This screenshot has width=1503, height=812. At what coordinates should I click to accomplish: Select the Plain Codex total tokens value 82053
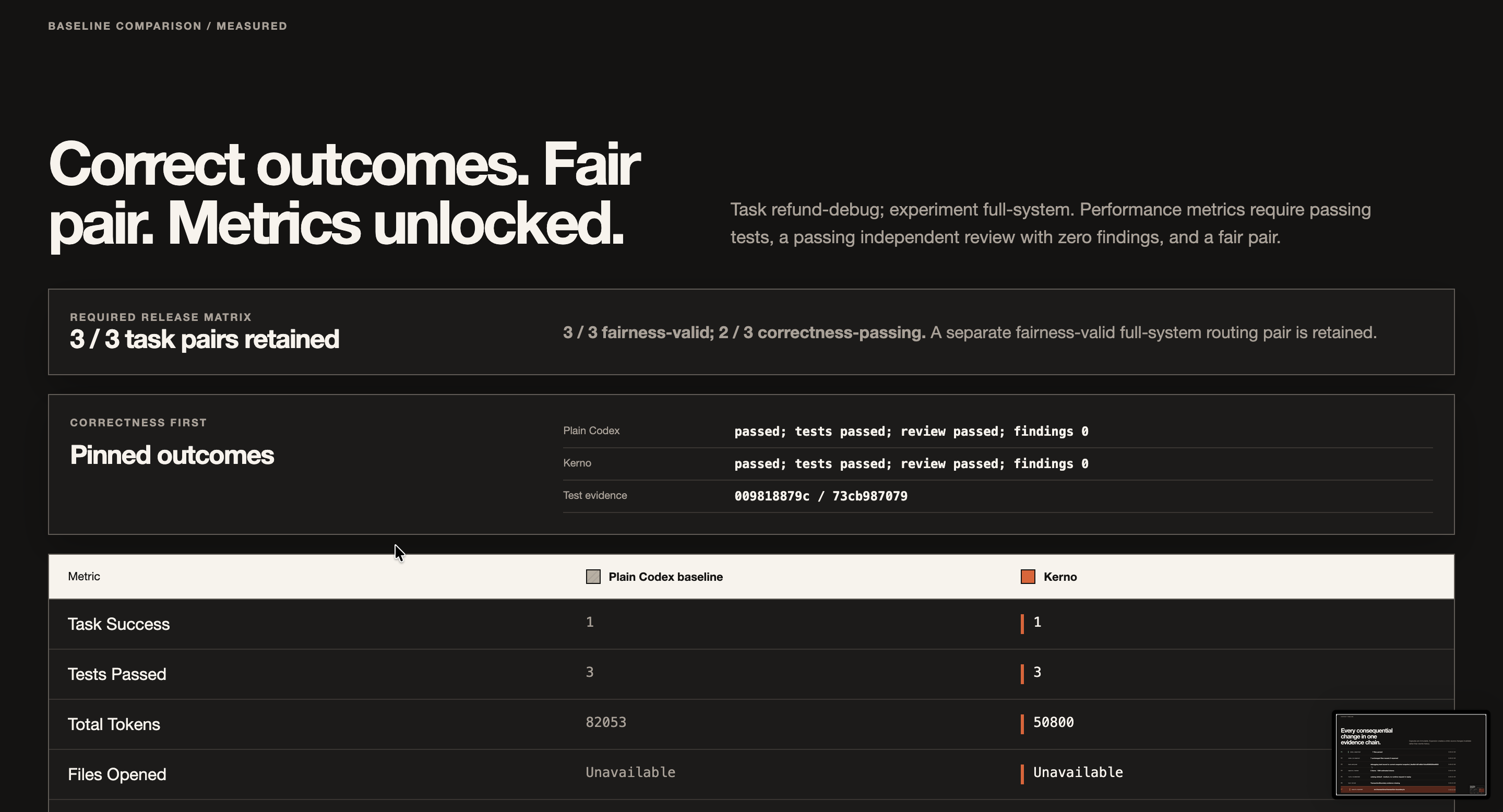(x=605, y=722)
